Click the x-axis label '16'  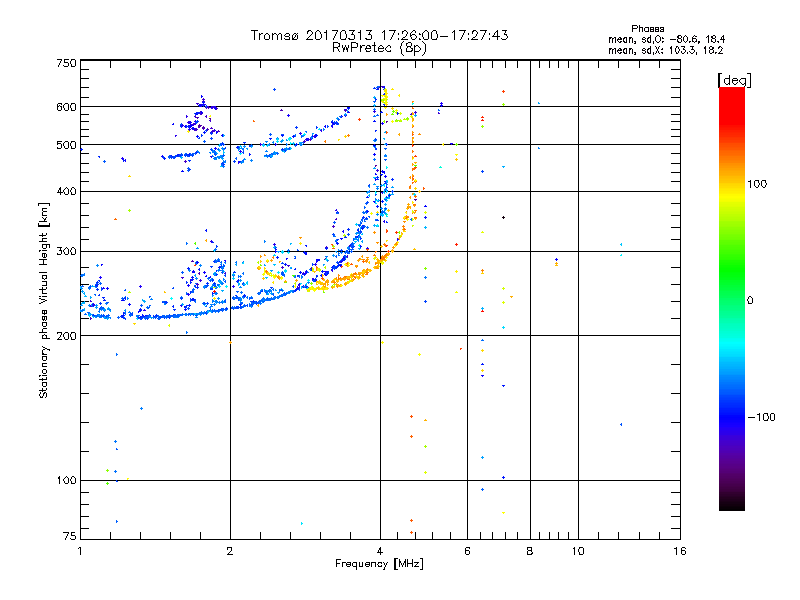click(x=680, y=551)
